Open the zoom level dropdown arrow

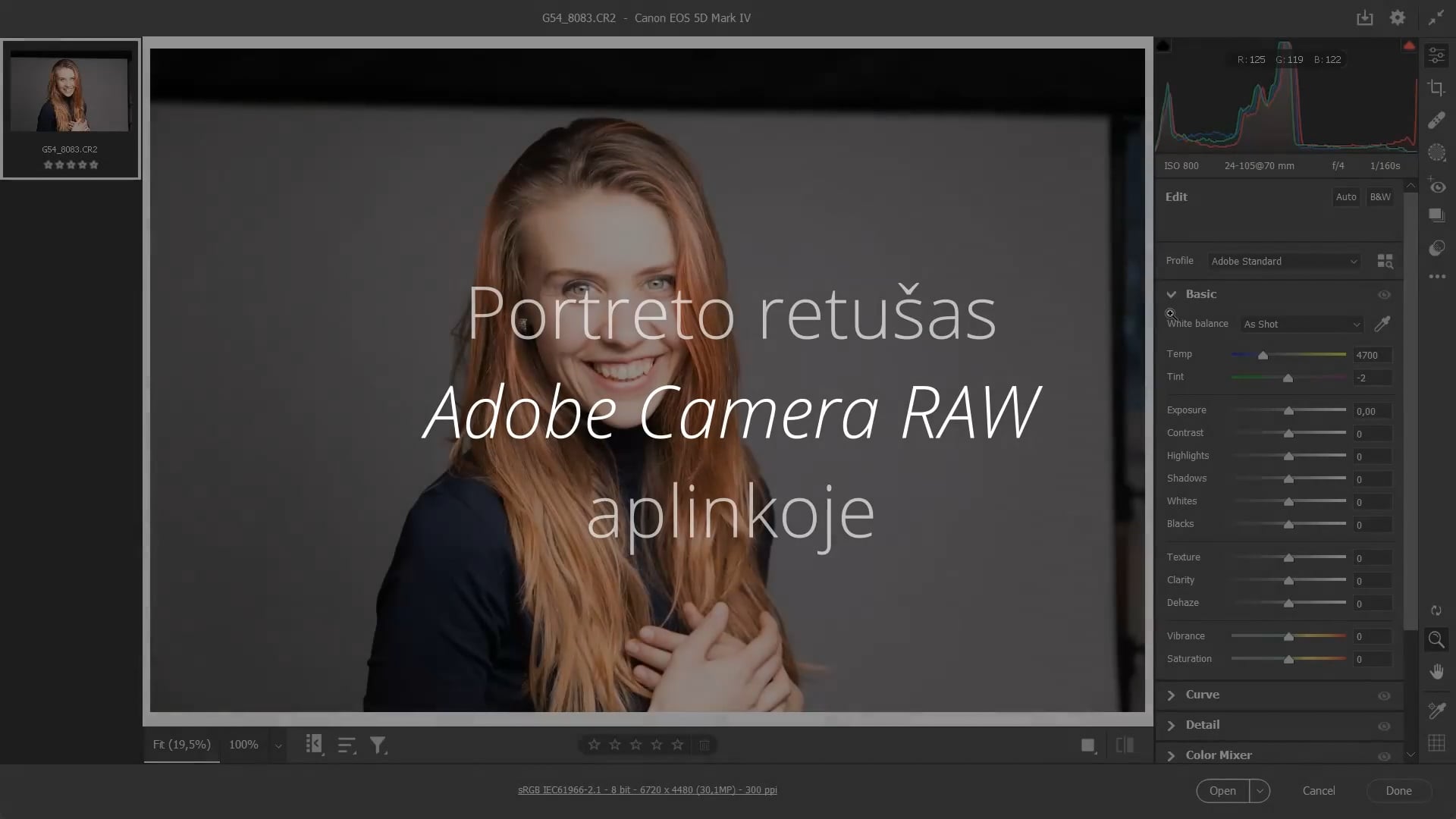point(278,745)
